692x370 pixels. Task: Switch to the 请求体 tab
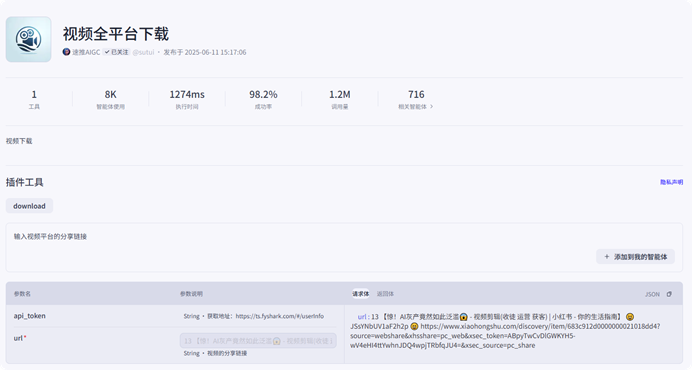[x=361, y=294]
